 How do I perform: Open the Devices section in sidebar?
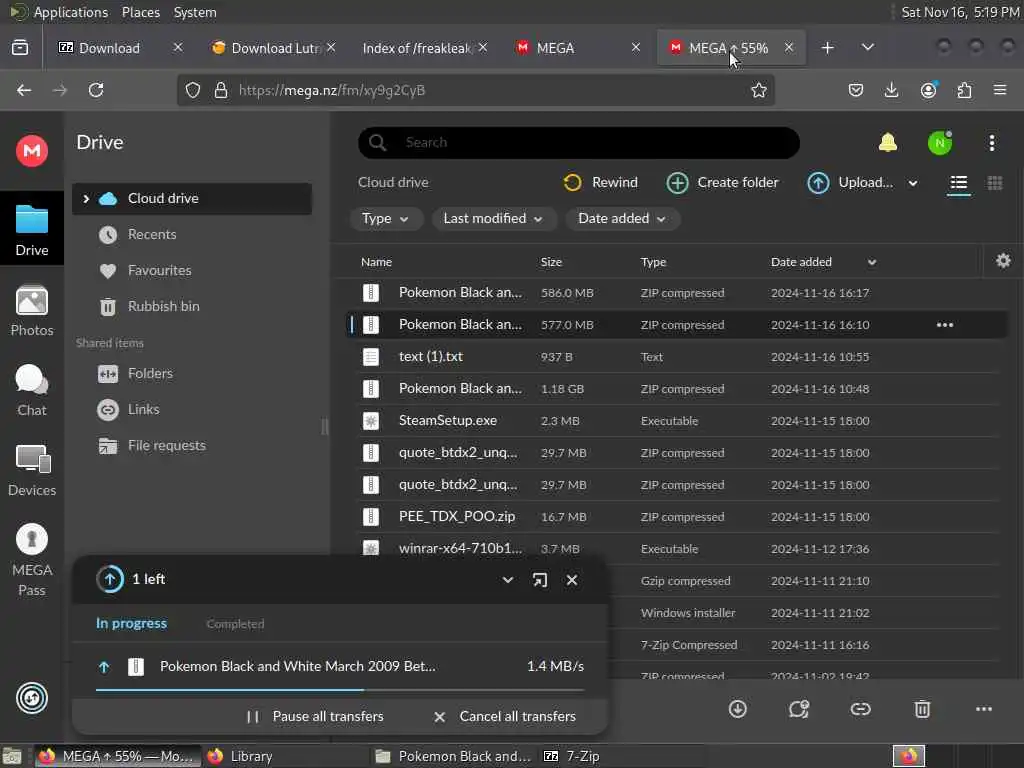click(31, 470)
